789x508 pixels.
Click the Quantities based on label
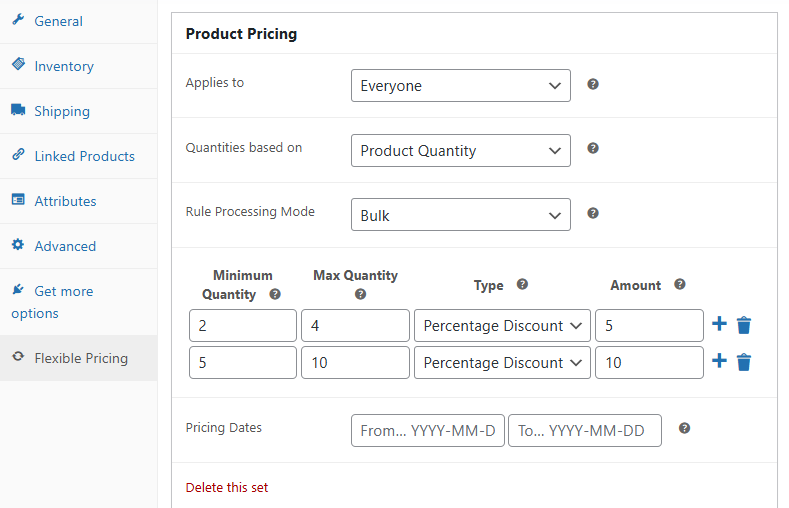click(244, 147)
